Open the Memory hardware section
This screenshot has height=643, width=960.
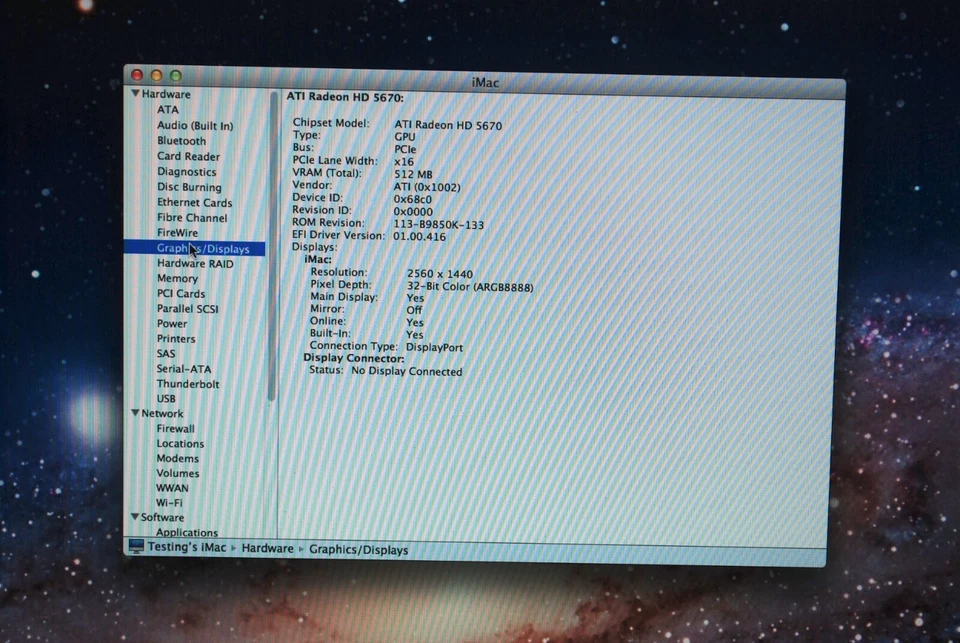177,278
